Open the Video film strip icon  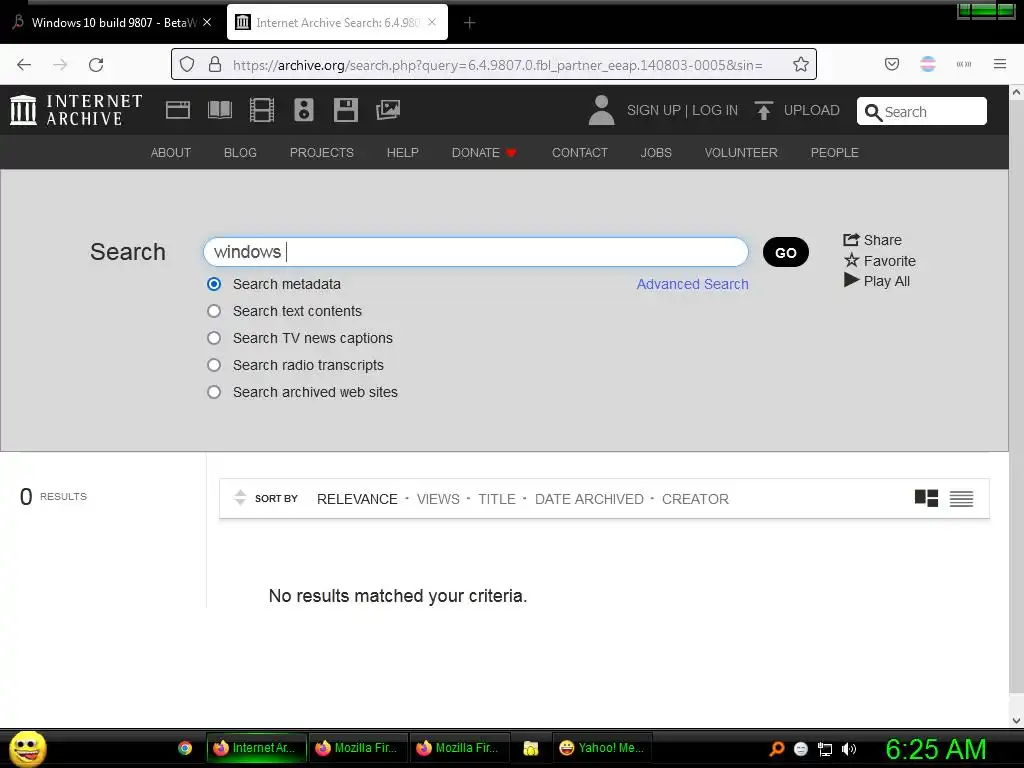[262, 110]
